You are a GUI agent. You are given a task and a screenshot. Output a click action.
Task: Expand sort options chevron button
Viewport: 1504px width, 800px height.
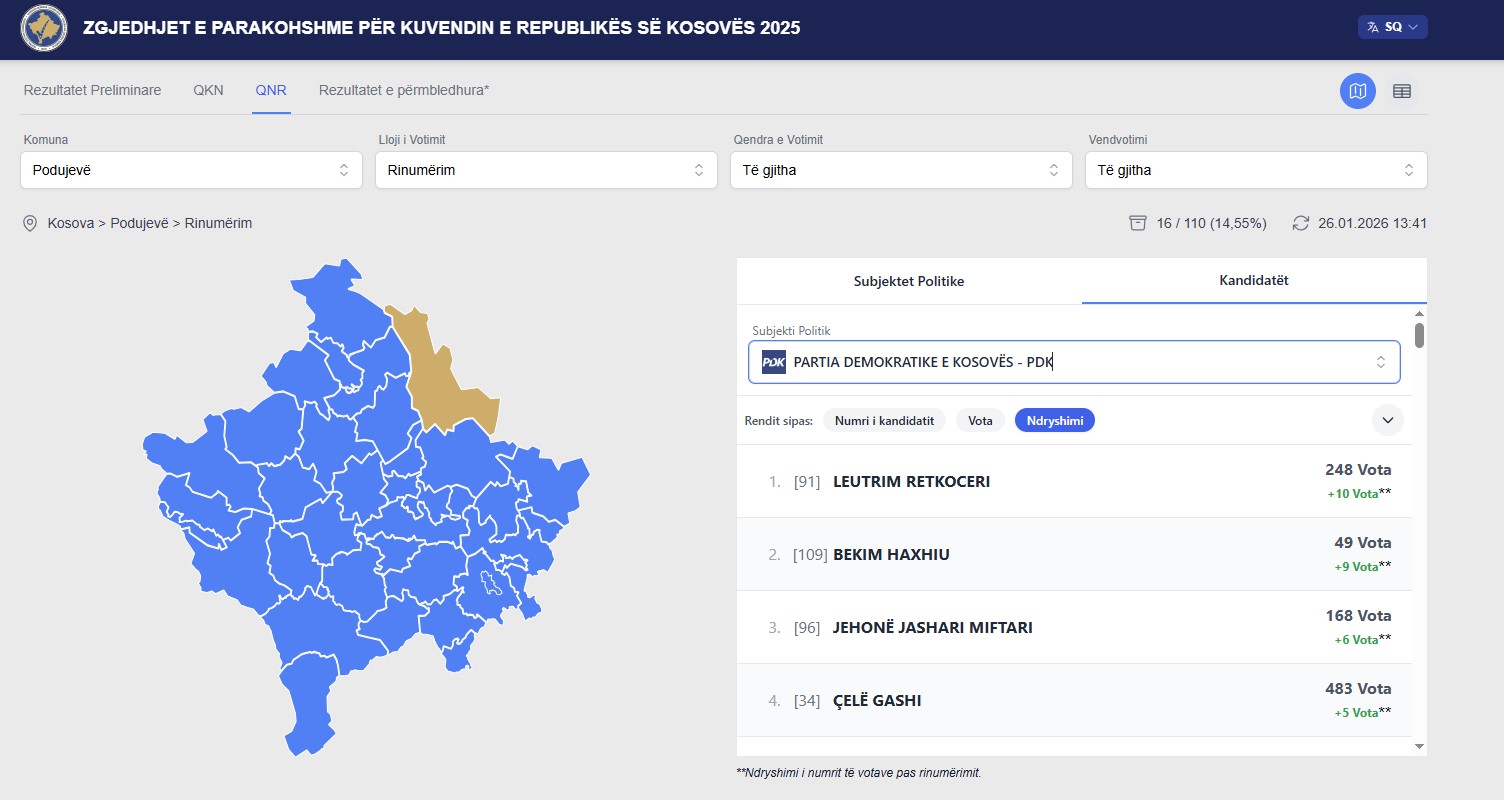click(x=1387, y=420)
